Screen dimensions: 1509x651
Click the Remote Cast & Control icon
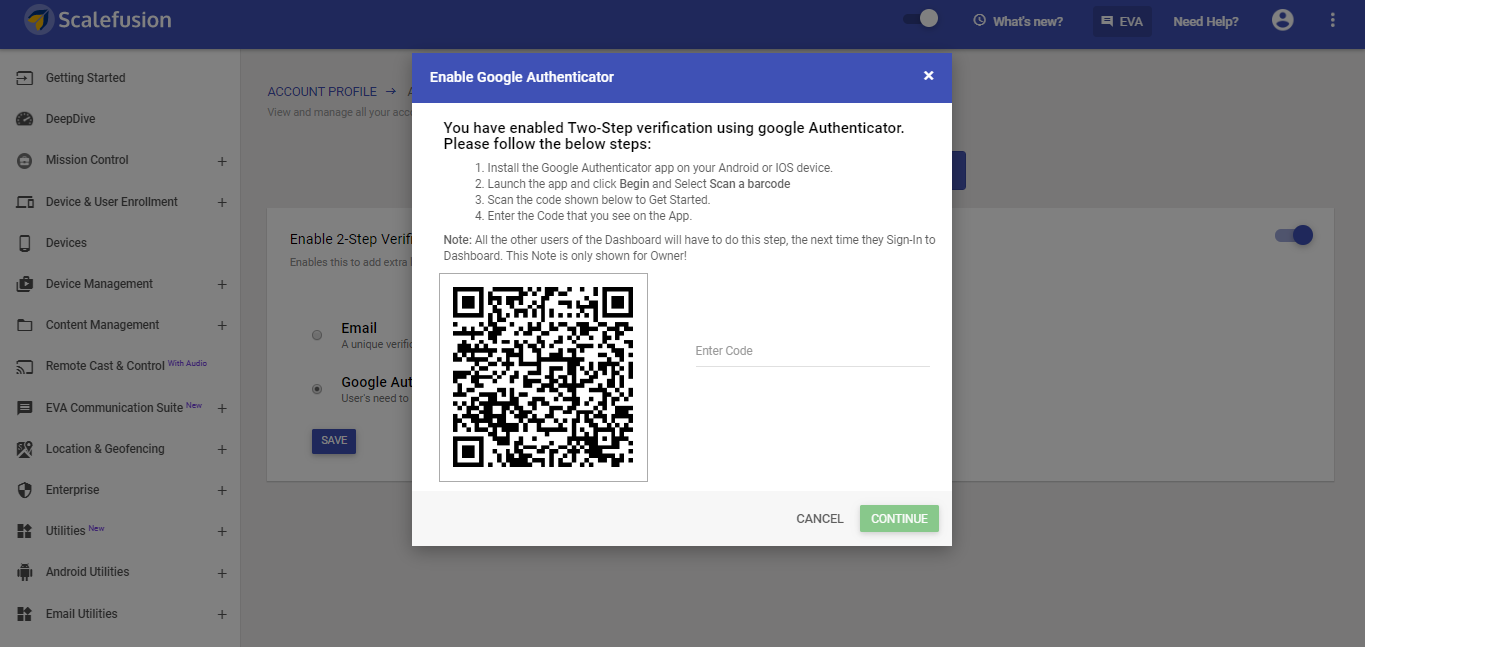(25, 366)
